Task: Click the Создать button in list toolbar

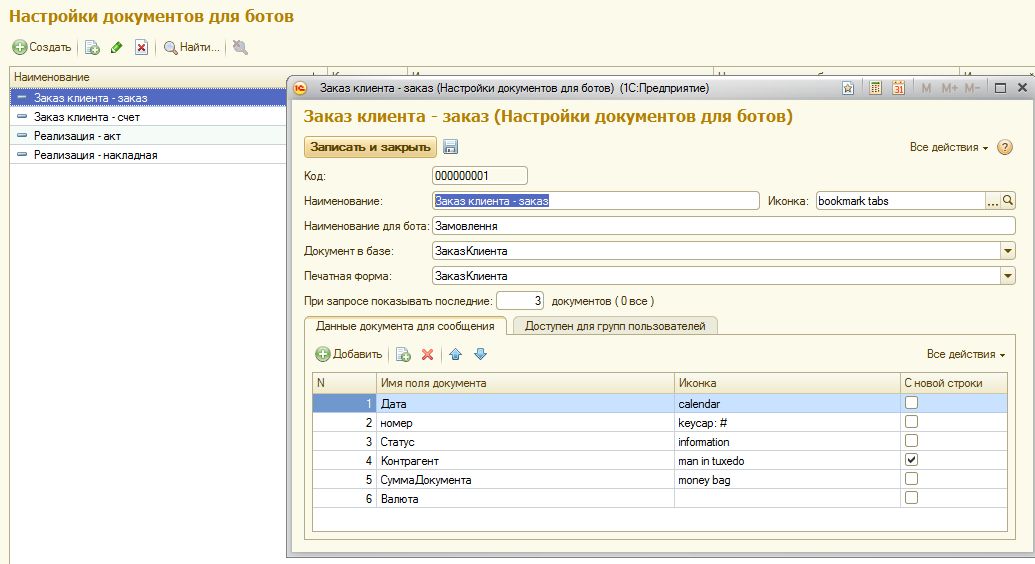Action: [x=42, y=47]
